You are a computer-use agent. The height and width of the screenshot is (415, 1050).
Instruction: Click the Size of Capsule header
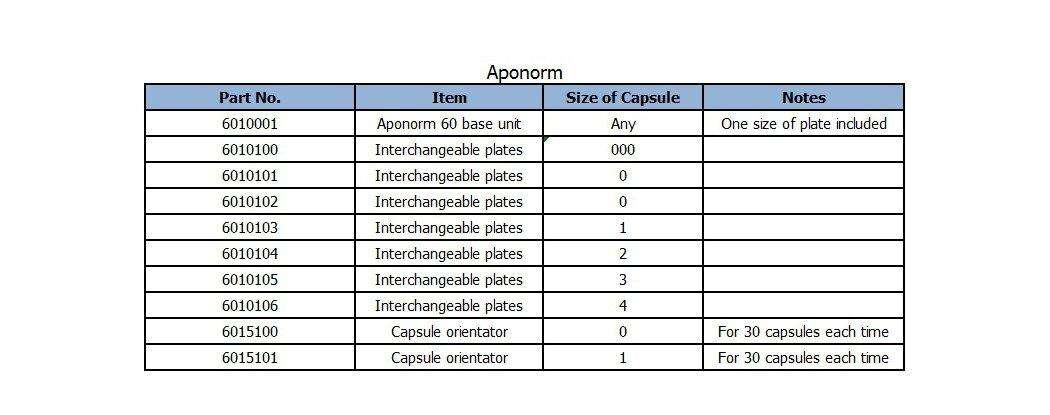pos(622,98)
